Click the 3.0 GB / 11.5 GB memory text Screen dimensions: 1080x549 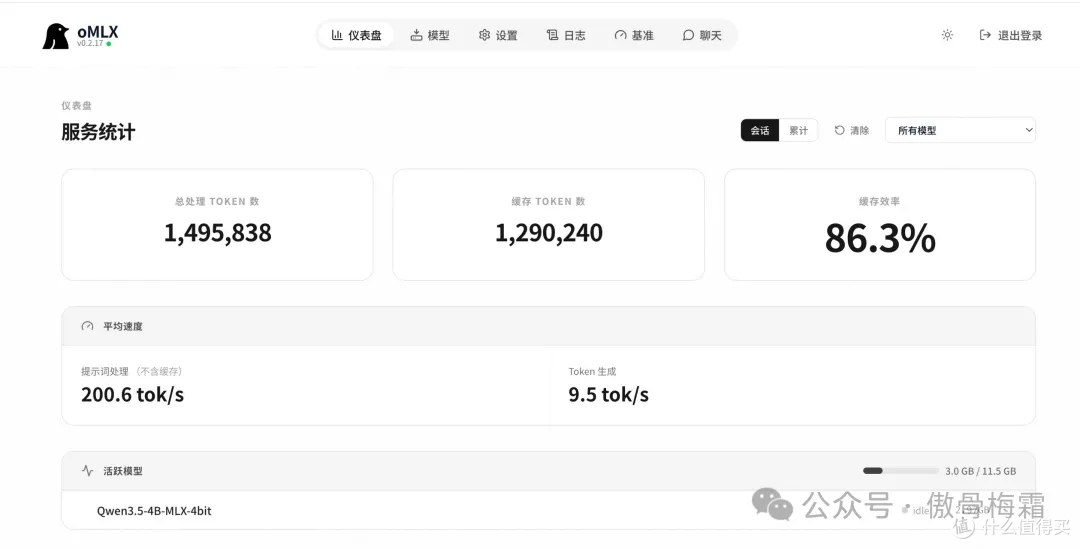pos(981,471)
